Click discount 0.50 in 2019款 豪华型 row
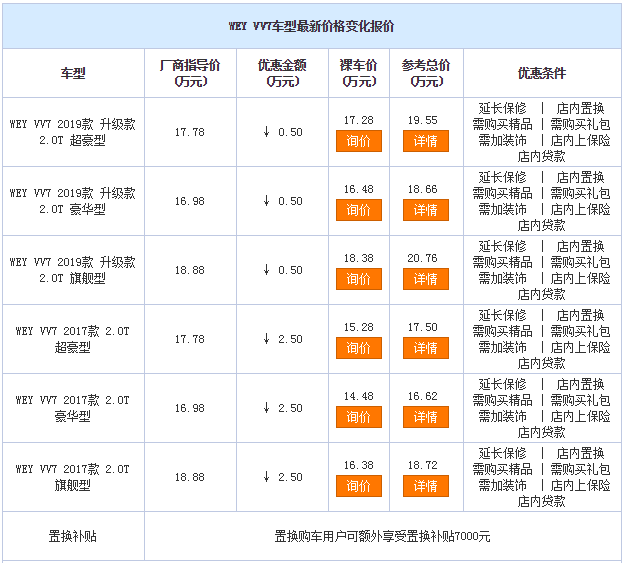The width and height of the screenshot is (625, 563). click(283, 201)
